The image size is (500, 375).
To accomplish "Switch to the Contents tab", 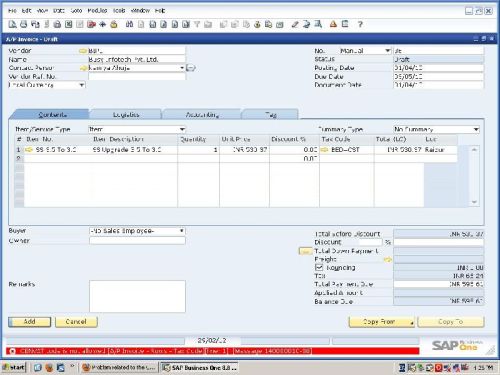I will [x=52, y=115].
